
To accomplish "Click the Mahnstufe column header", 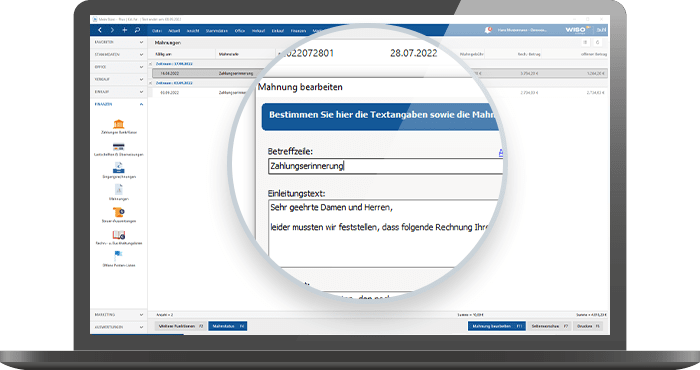I will [229, 54].
